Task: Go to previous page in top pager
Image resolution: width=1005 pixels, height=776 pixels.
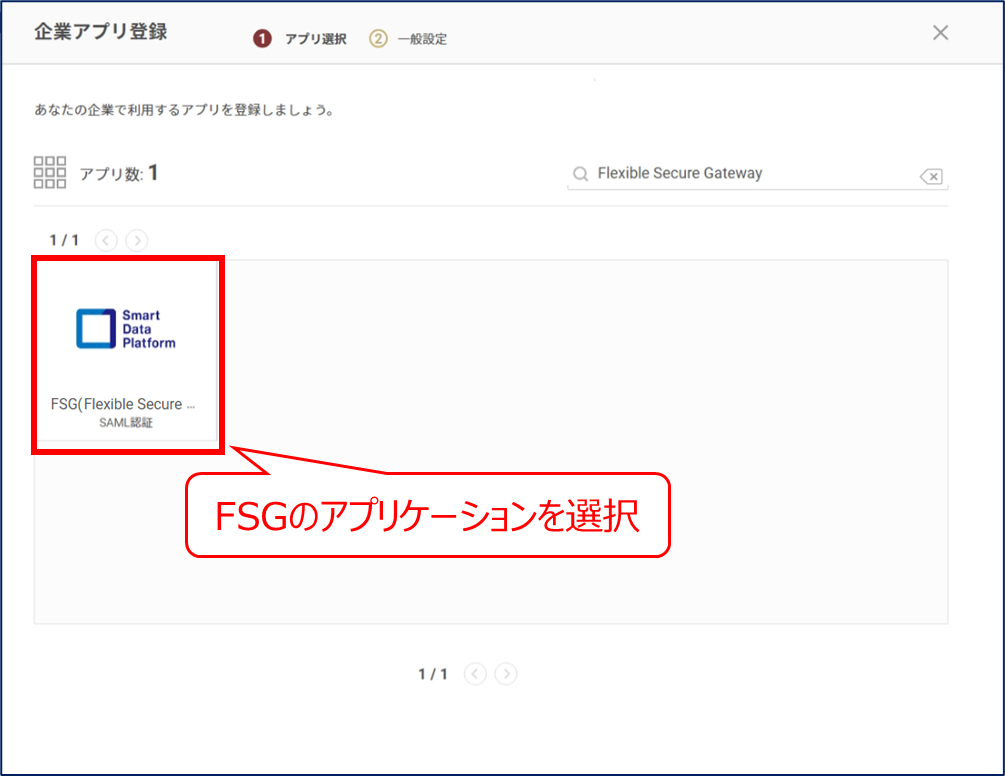Action: [x=106, y=240]
